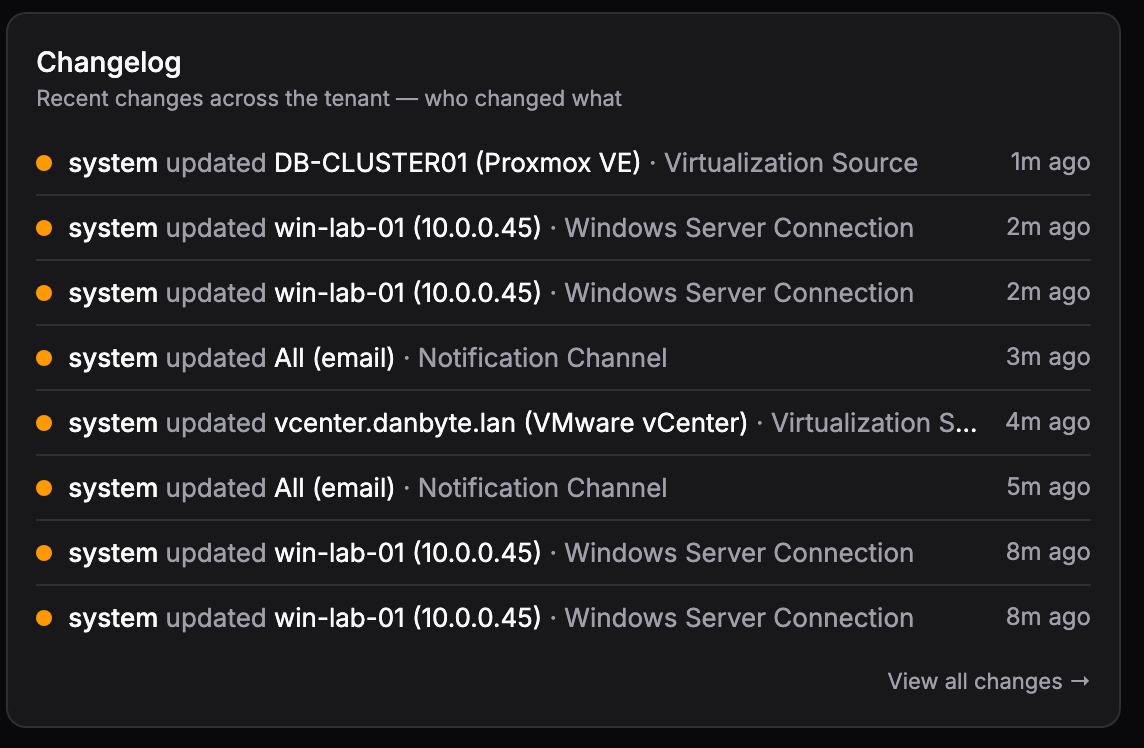This screenshot has width=1144, height=748.
Task: Click the 4m ago timestamp
Action: [x=1048, y=422]
